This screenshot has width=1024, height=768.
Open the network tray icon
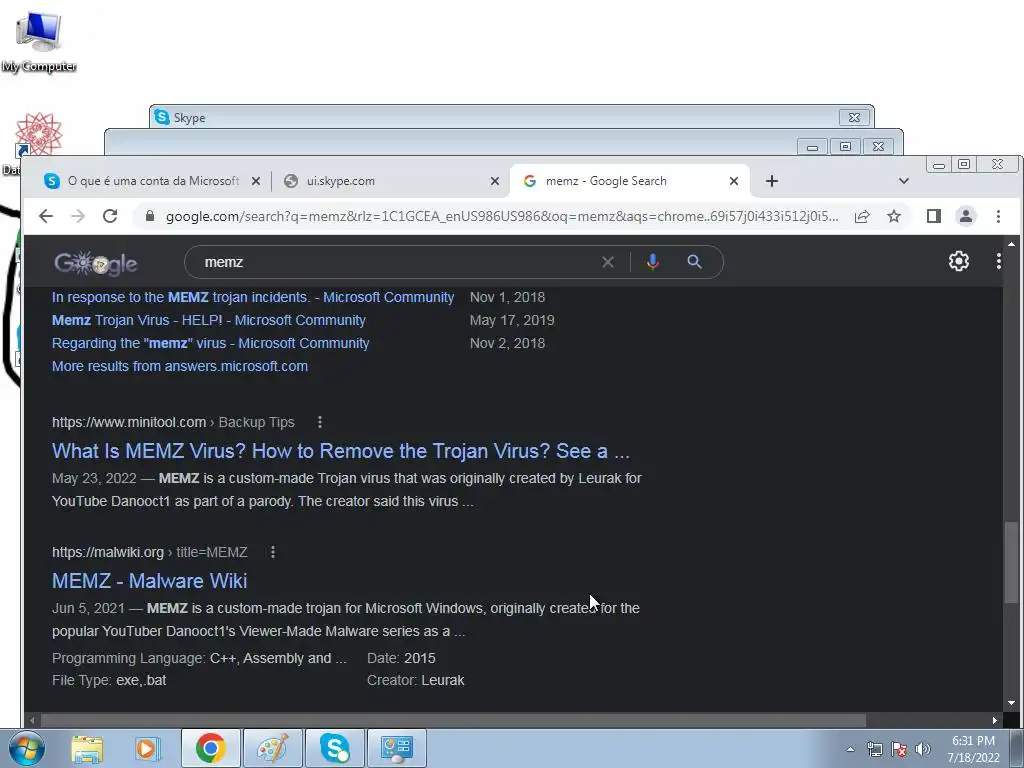874,750
